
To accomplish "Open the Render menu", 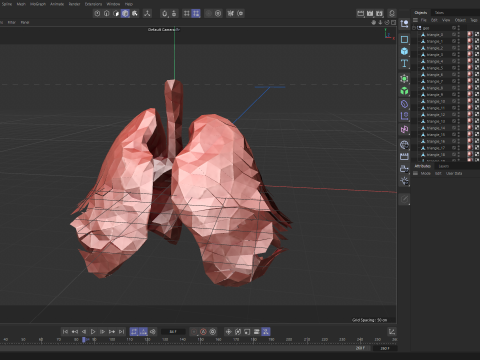I will (74, 4).
